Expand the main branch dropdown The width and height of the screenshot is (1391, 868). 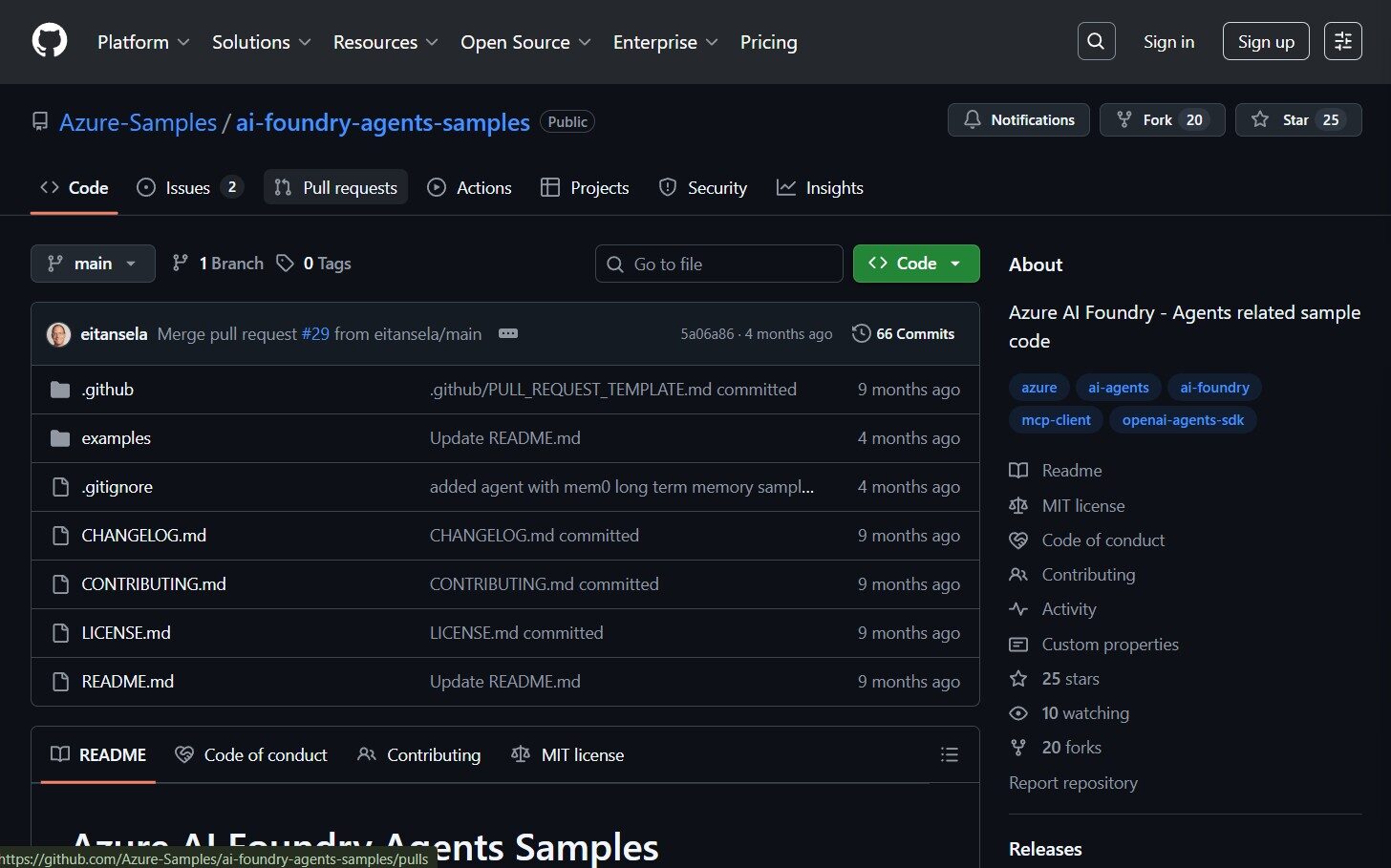pos(93,264)
